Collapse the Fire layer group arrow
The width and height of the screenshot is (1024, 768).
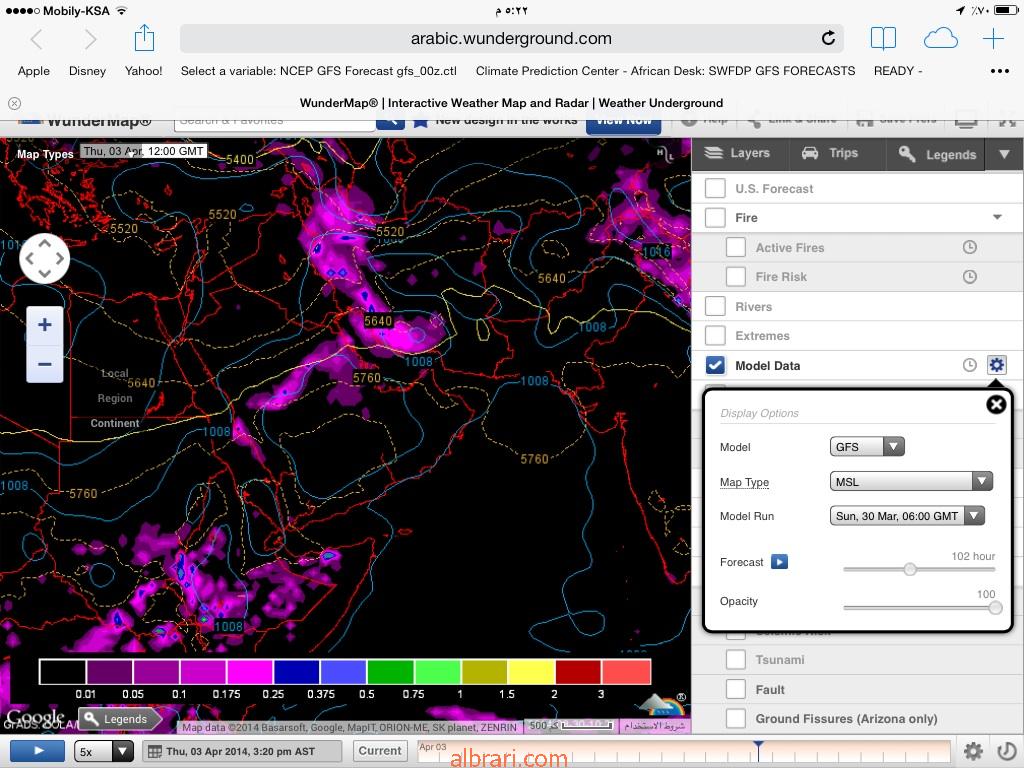click(x=997, y=217)
